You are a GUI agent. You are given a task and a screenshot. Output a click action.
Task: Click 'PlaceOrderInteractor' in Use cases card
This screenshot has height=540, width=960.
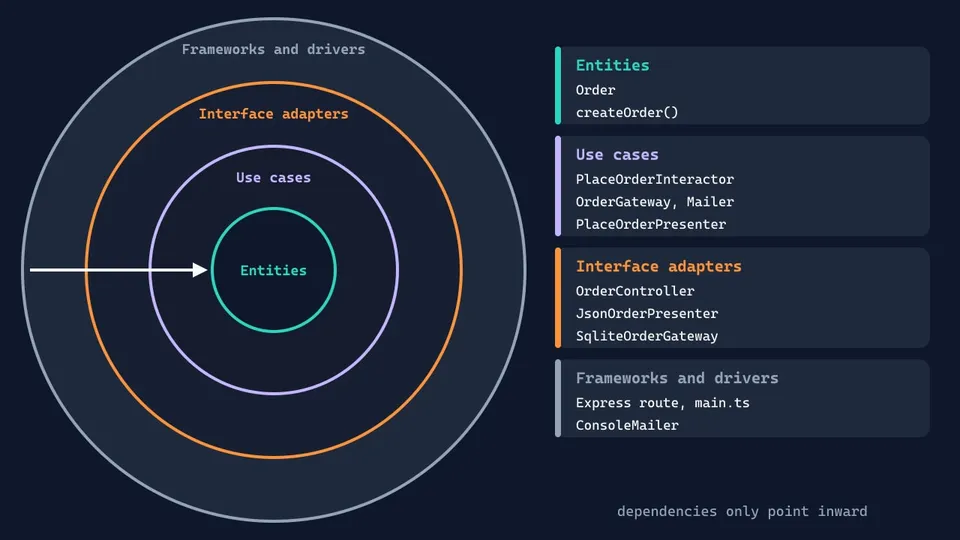click(x=654, y=179)
